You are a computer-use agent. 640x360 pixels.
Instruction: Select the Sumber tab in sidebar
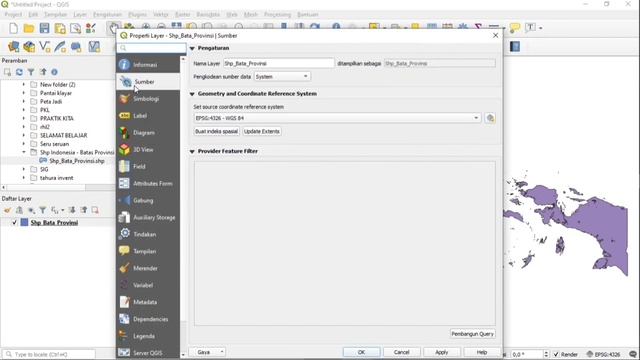point(148,82)
